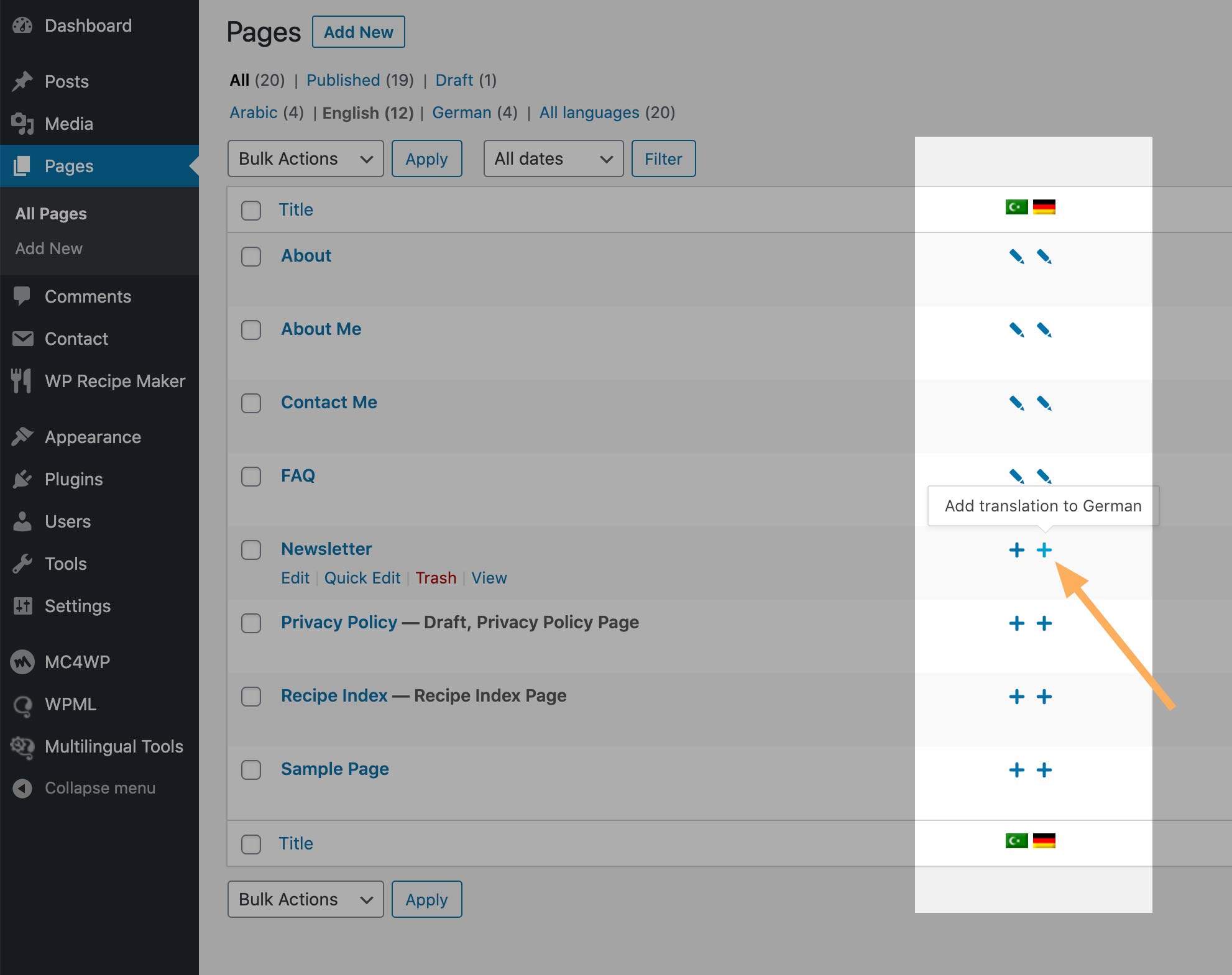Check the checkbox next to Newsletter

click(x=251, y=550)
